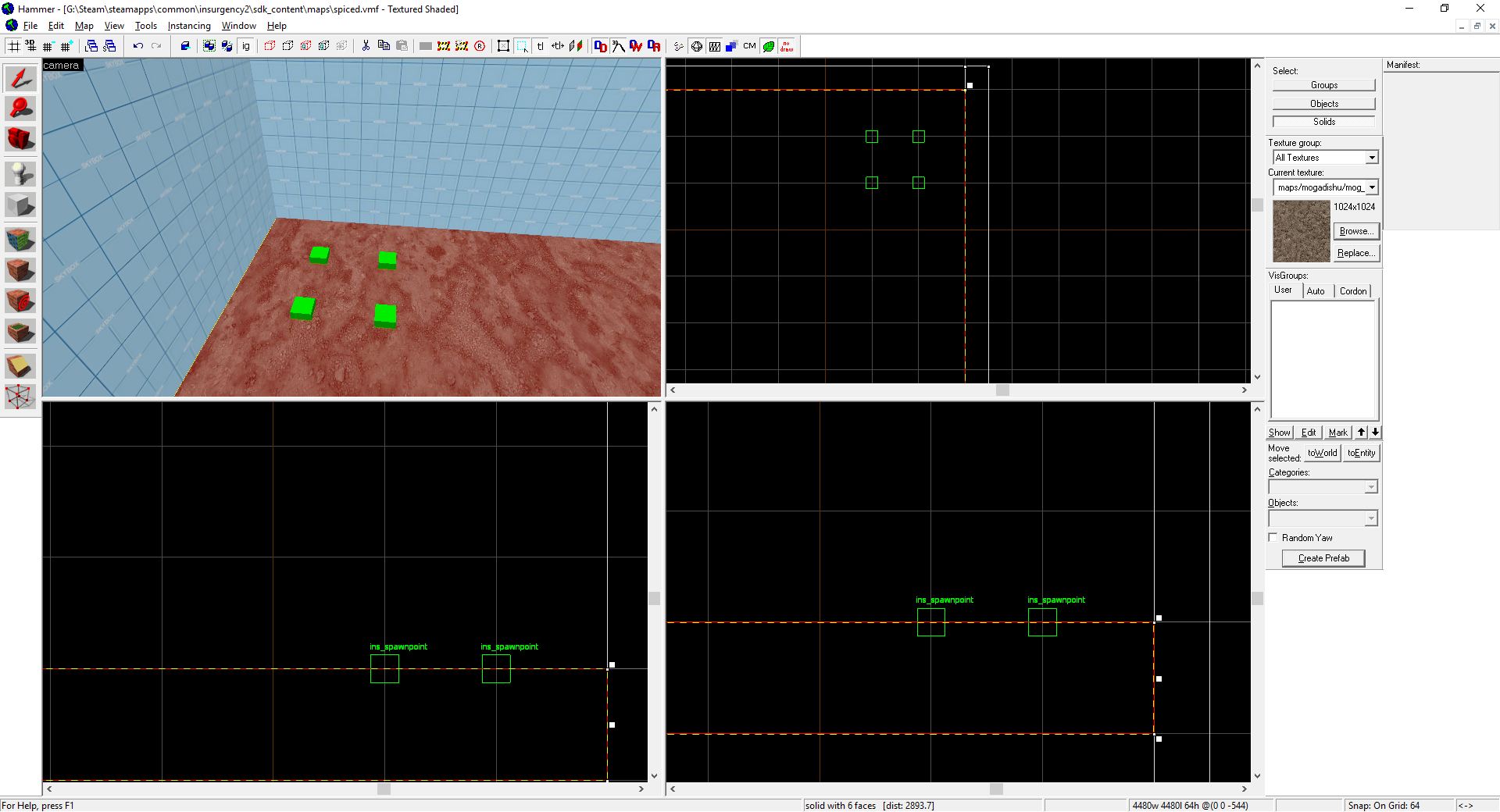
Task: Select the Selection tool (red arrow)
Action: (20, 78)
